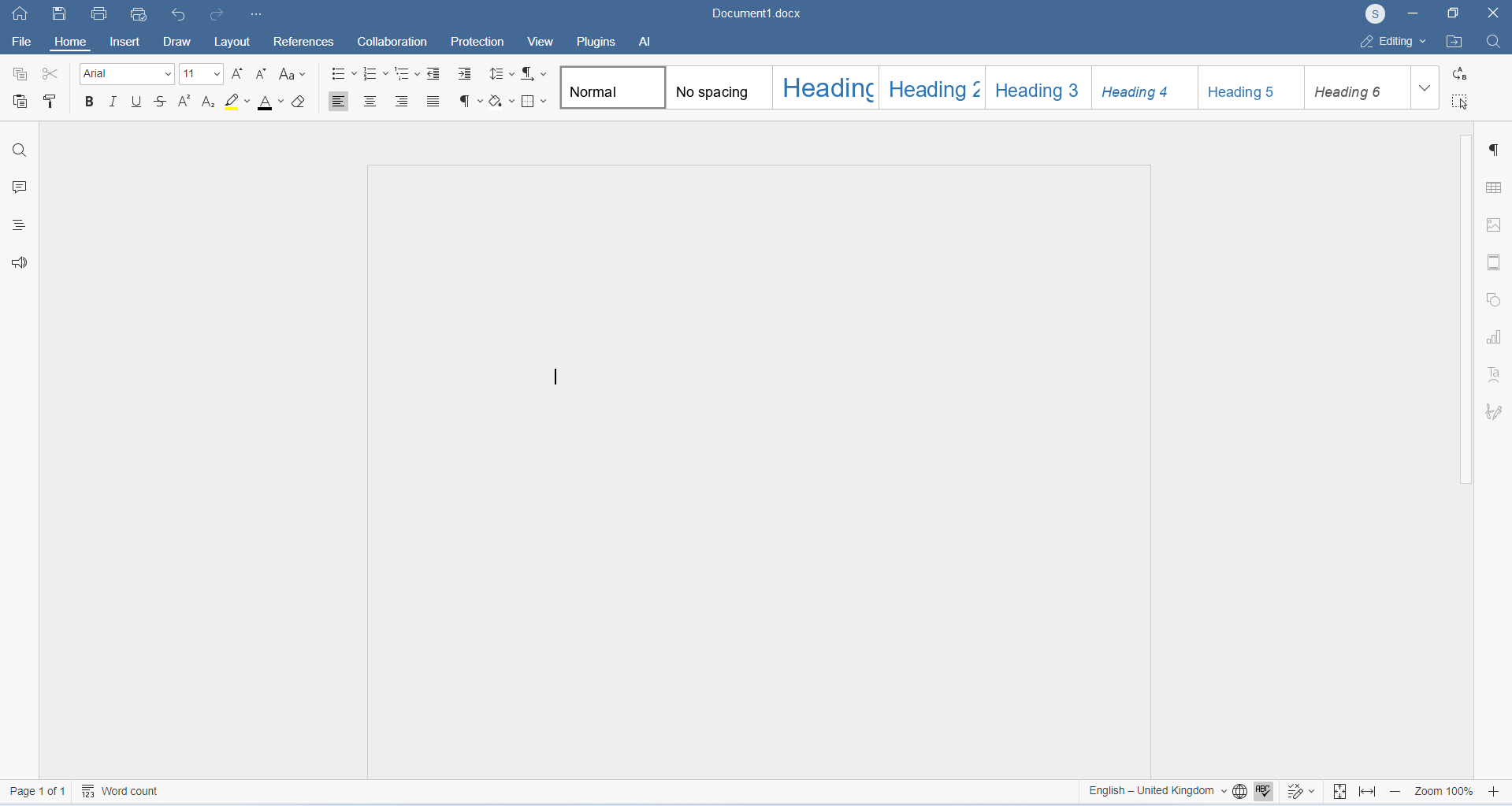
Task: Open the References tab
Action: (303, 42)
